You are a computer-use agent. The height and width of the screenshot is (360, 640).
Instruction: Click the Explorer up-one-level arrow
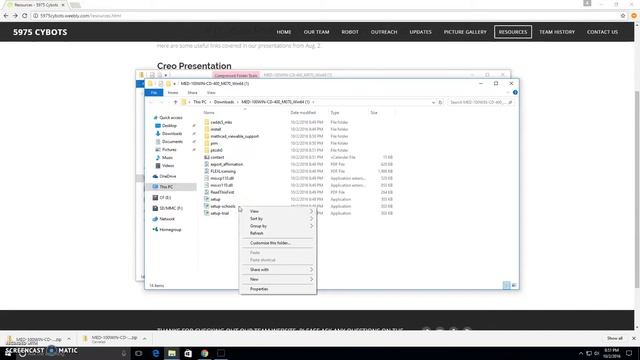[x=176, y=102]
